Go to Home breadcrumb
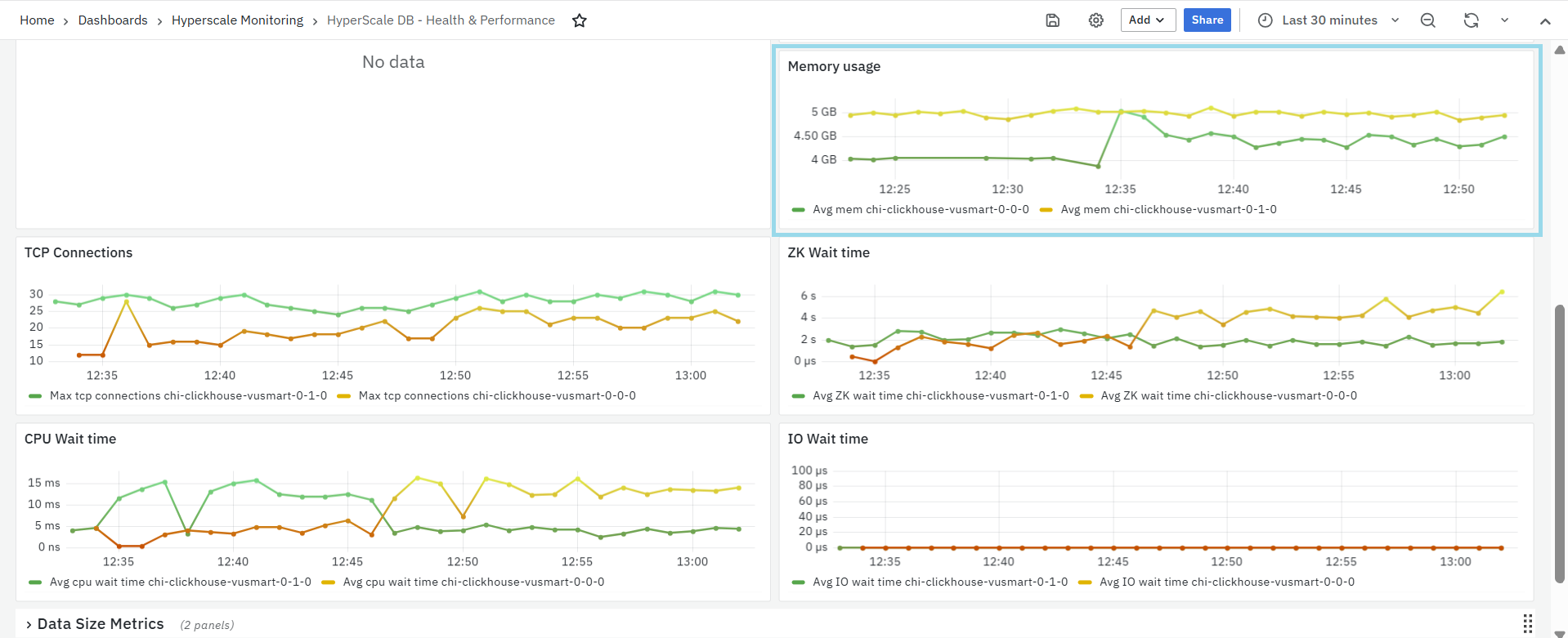Viewport: 1568px width, 638px height. click(37, 20)
